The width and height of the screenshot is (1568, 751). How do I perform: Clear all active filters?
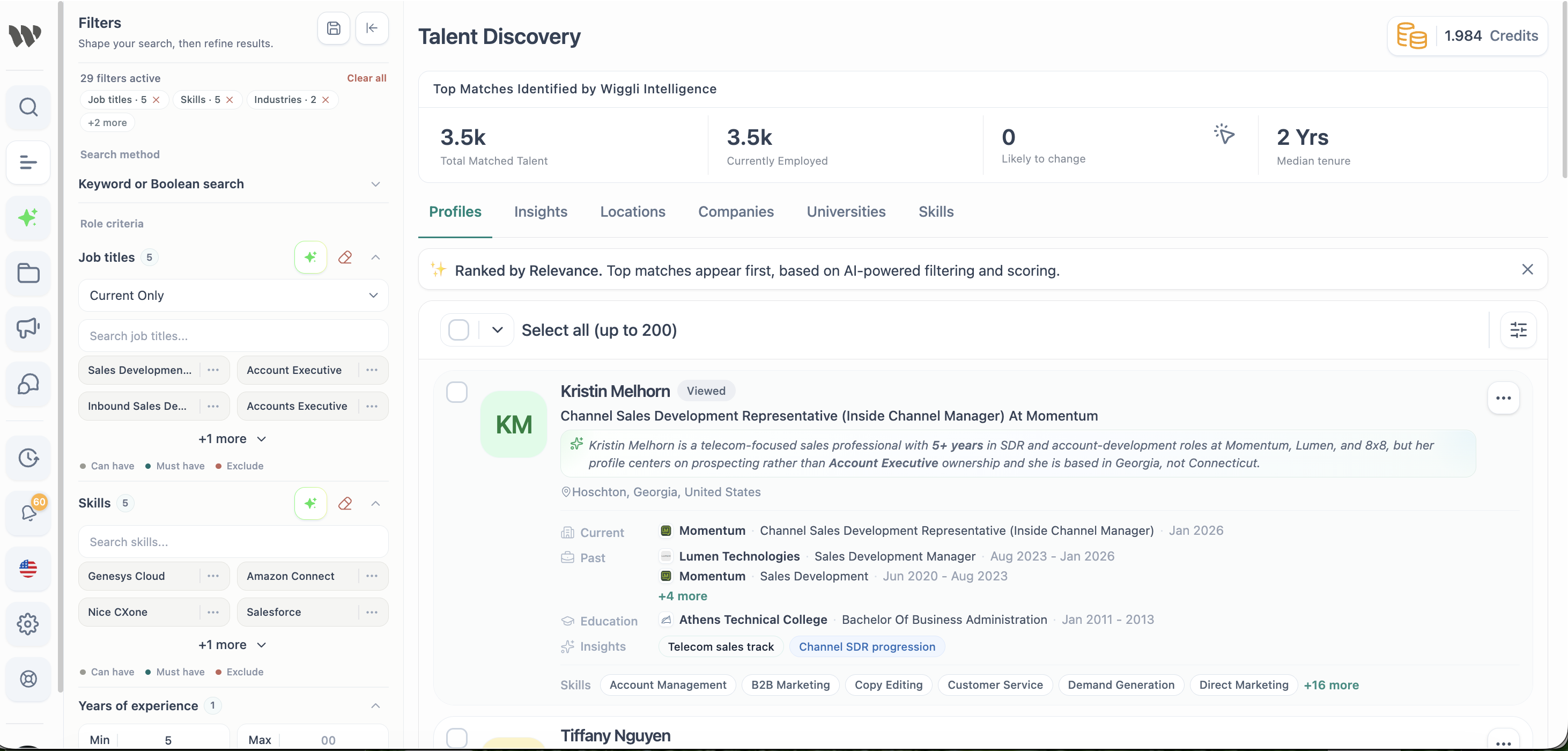click(366, 78)
